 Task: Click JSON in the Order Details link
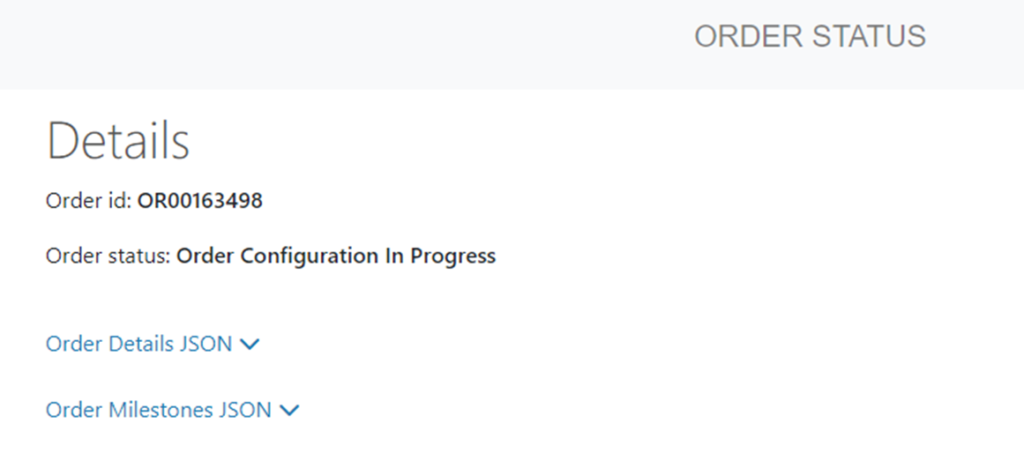pyautogui.click(x=206, y=344)
